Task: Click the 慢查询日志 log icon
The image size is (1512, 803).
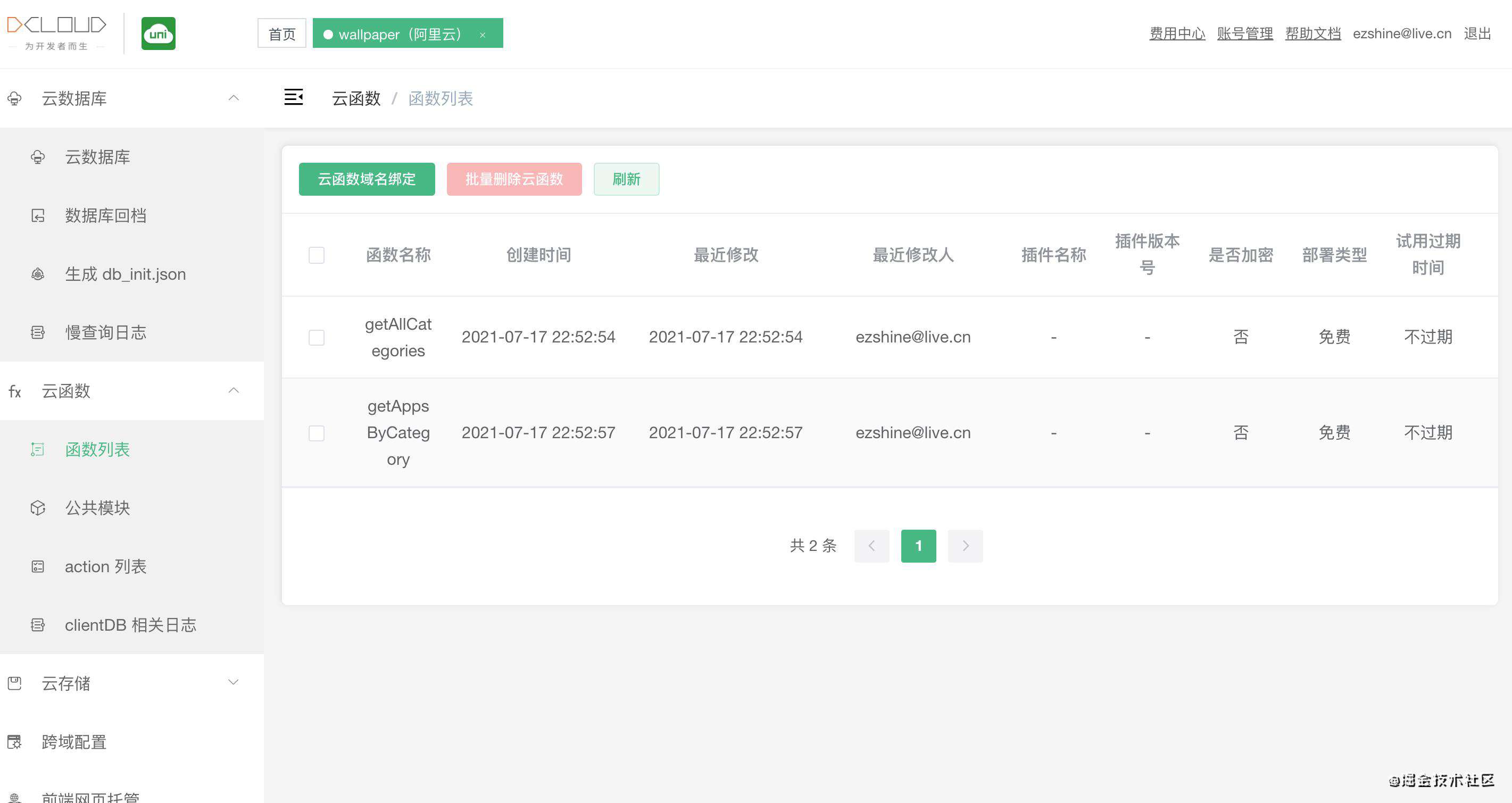Action: pos(38,332)
